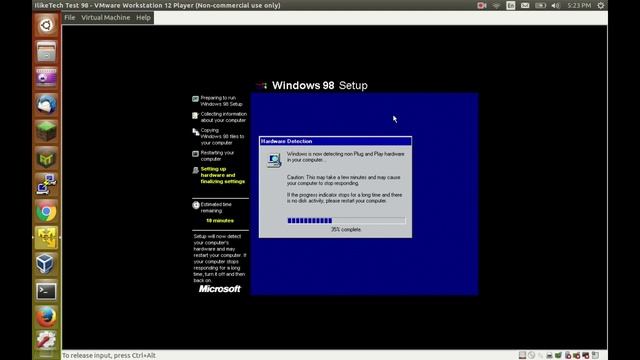Click the 5:23 PM clock

click(579, 5)
